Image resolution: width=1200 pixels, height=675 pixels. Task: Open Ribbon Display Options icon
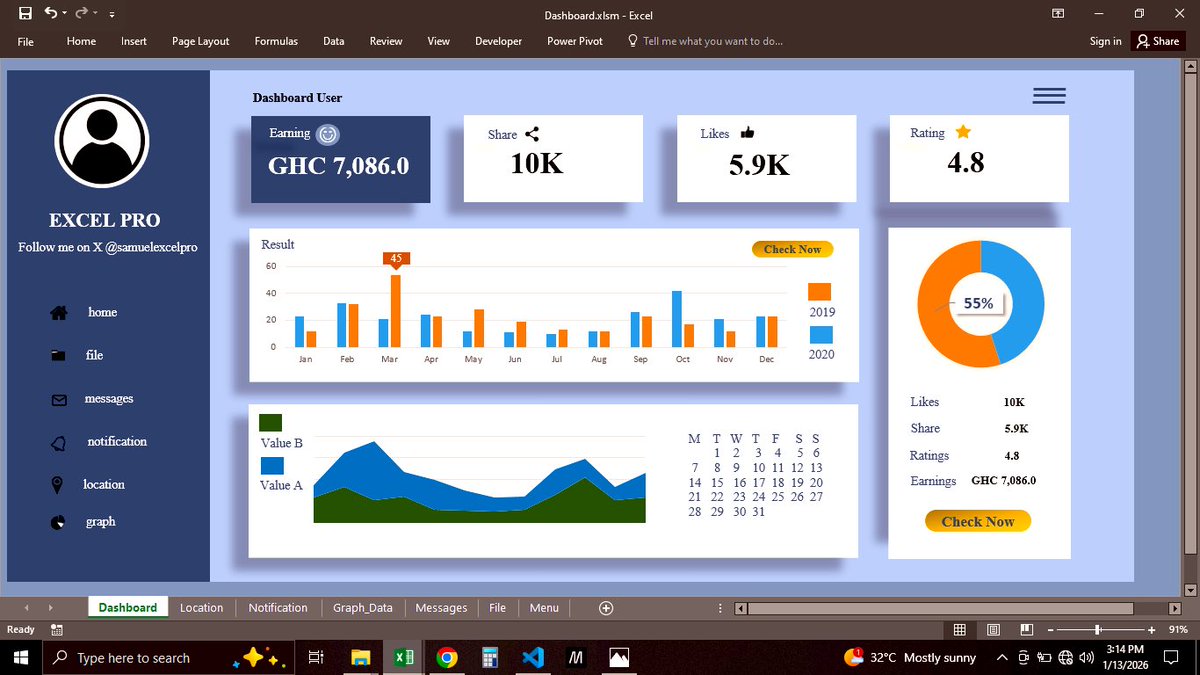click(x=1057, y=14)
